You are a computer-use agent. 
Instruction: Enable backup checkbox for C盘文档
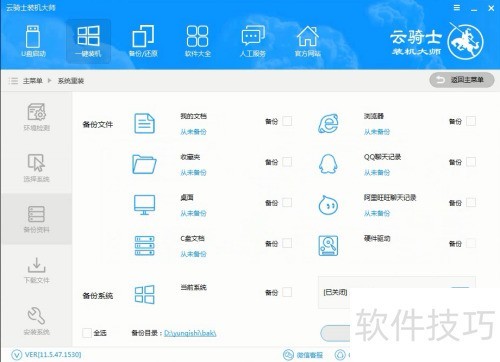point(287,243)
